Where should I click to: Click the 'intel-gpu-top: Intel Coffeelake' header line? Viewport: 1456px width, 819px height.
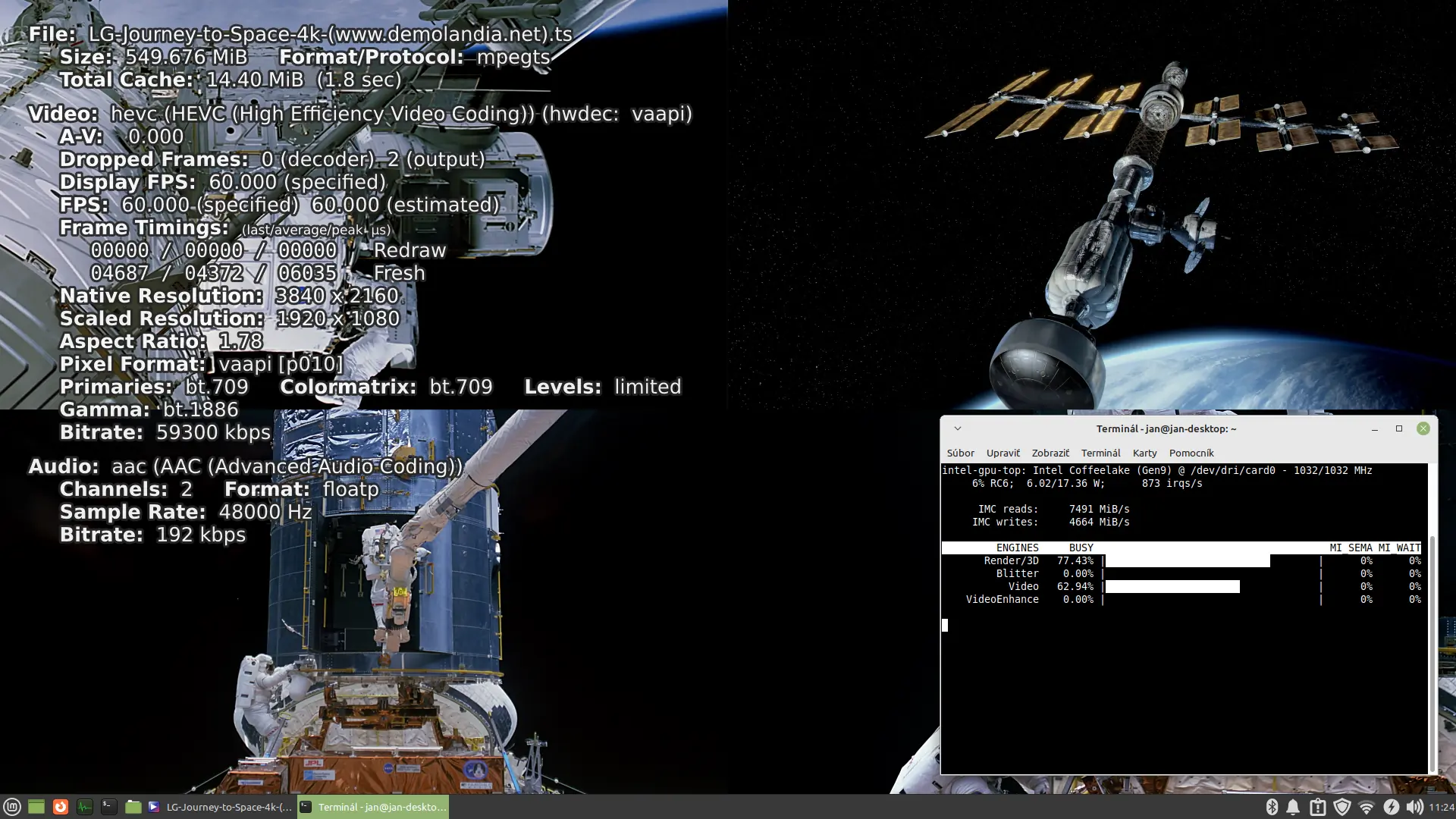(x=1156, y=470)
